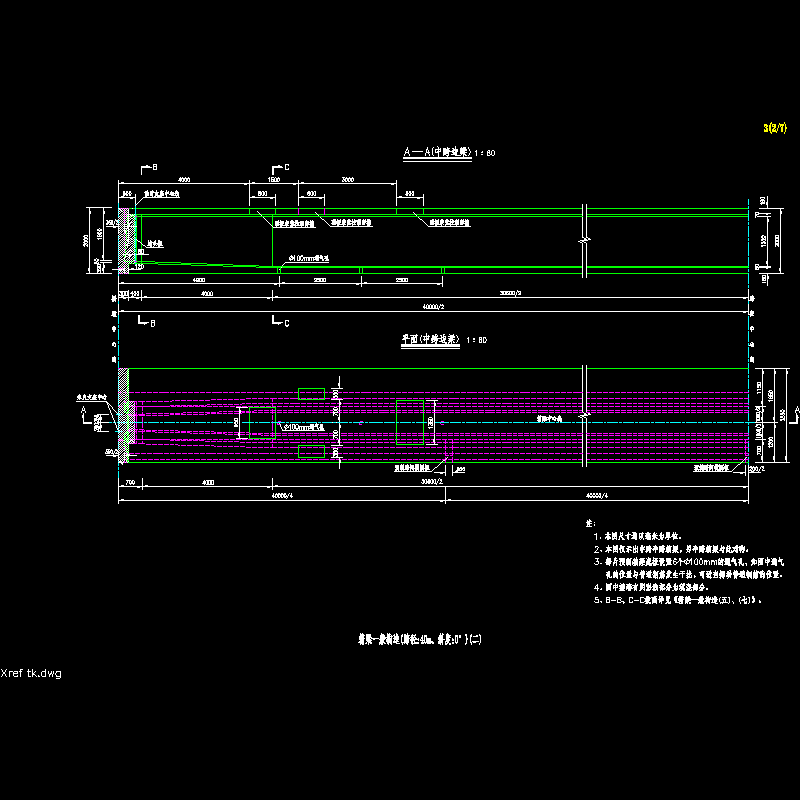Image resolution: width=800 pixels, height=800 pixels.
Task: Click the 'Φ100mm' vent hole label in the plan view
Action: click(x=305, y=427)
